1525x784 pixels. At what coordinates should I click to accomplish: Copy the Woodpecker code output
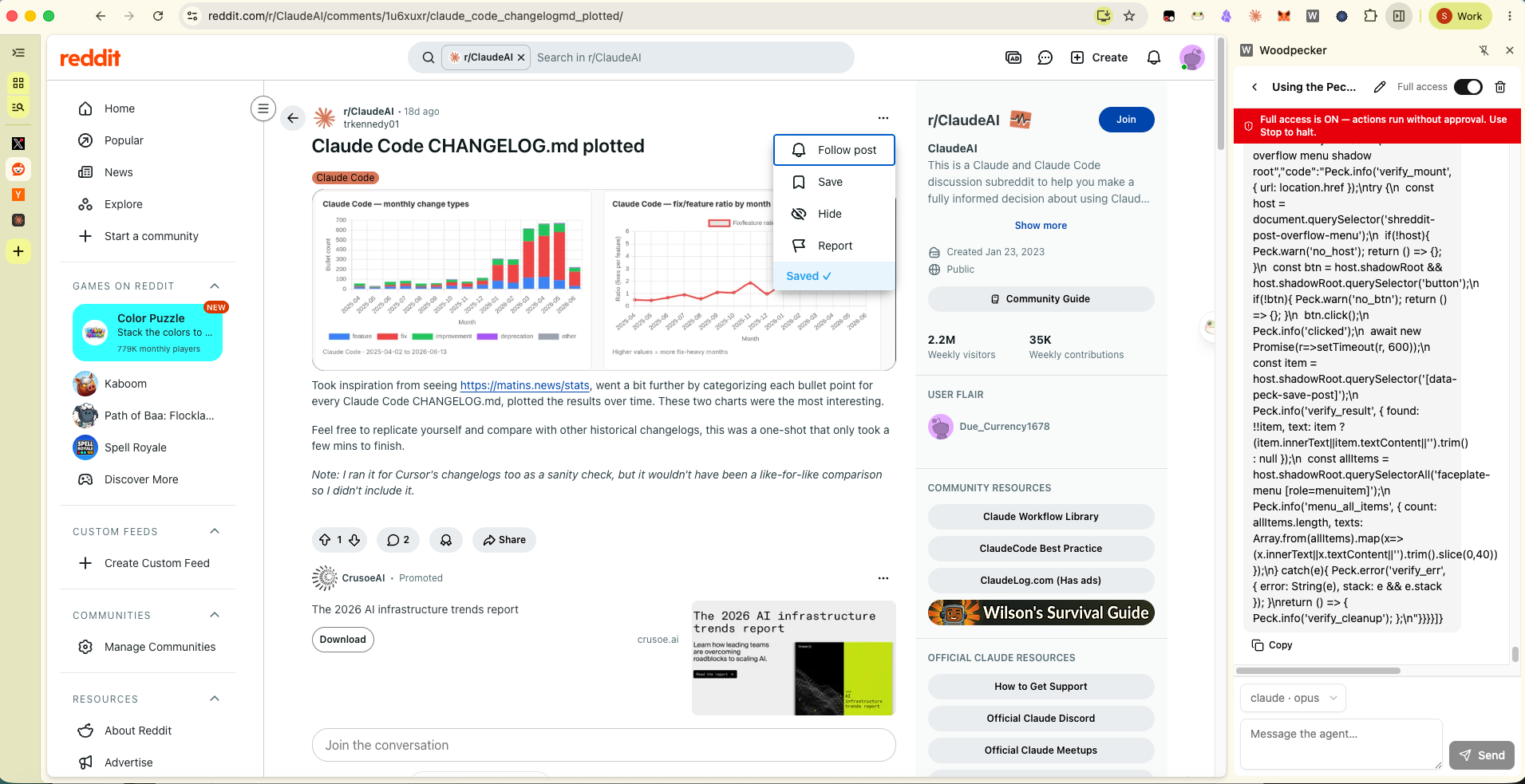click(x=1272, y=645)
